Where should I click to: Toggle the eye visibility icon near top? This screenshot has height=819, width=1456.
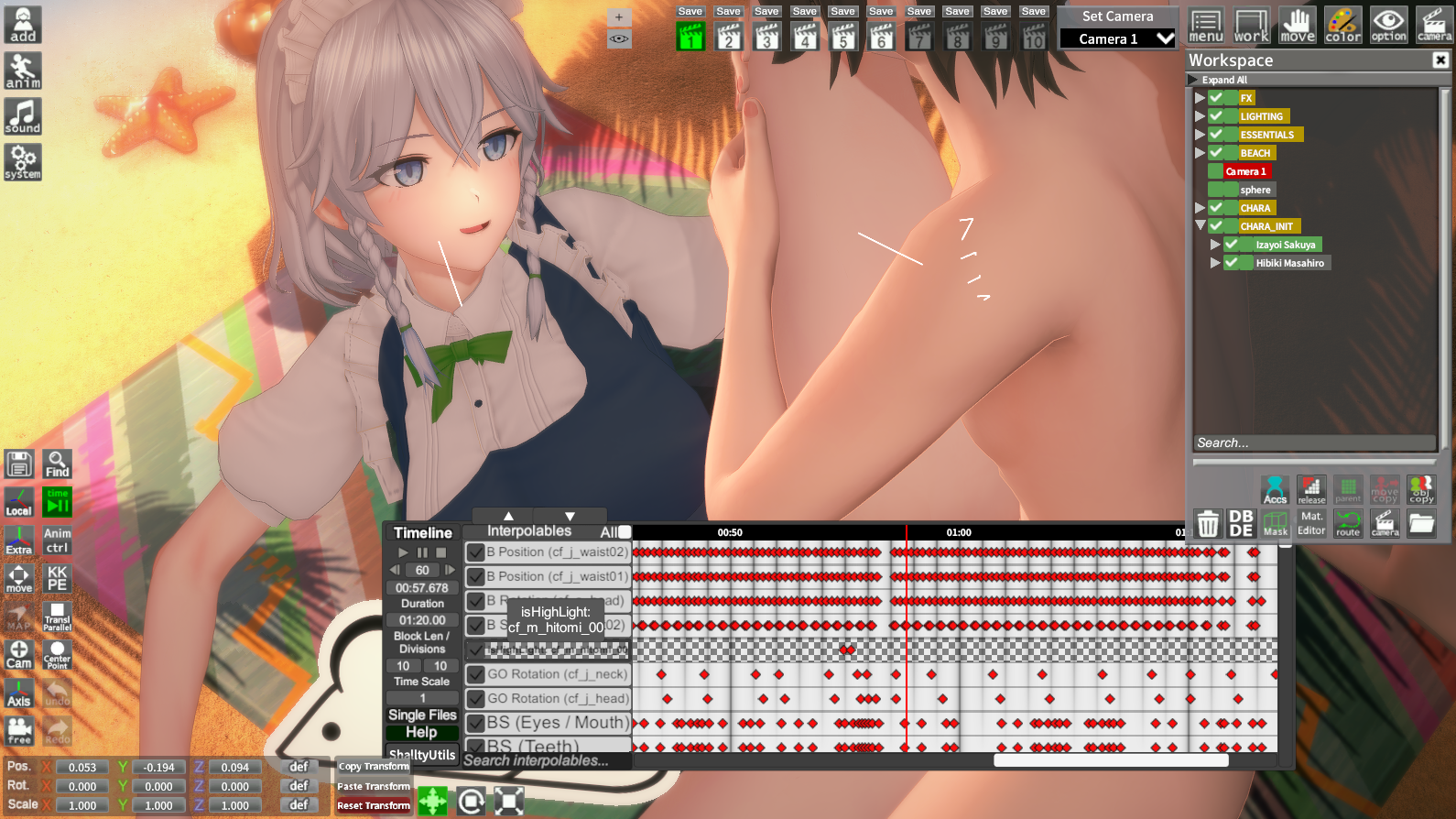pos(619,38)
